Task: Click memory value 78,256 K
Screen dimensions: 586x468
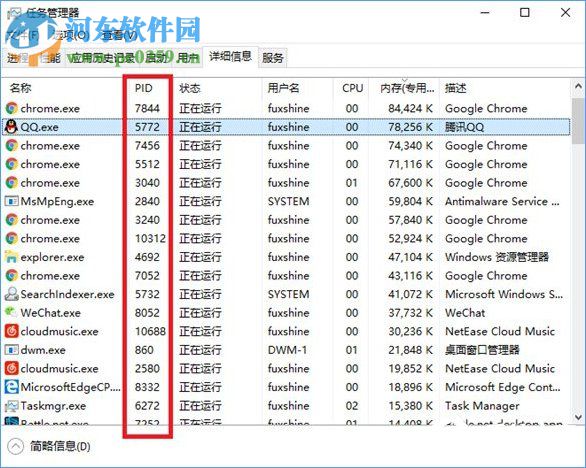Action: 410,127
